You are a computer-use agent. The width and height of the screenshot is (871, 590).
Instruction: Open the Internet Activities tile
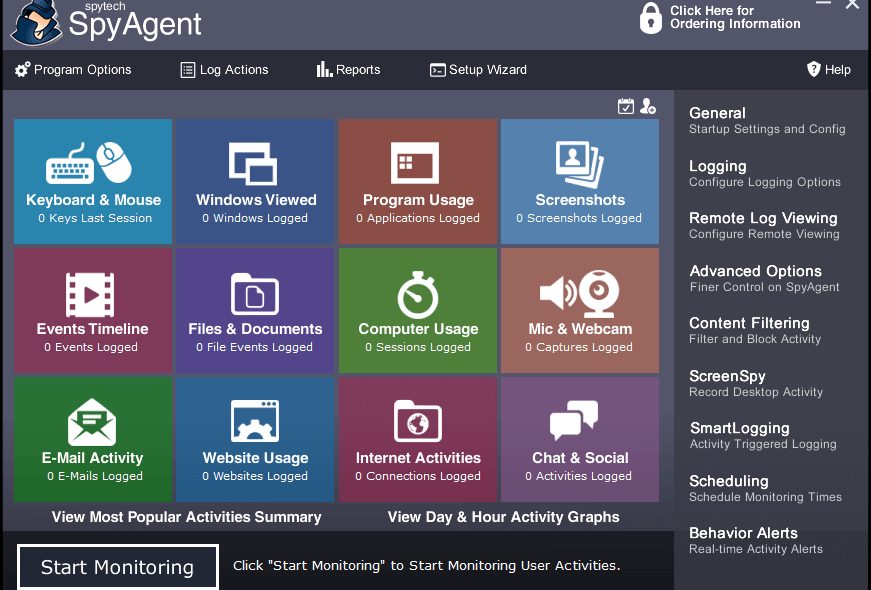pos(418,439)
